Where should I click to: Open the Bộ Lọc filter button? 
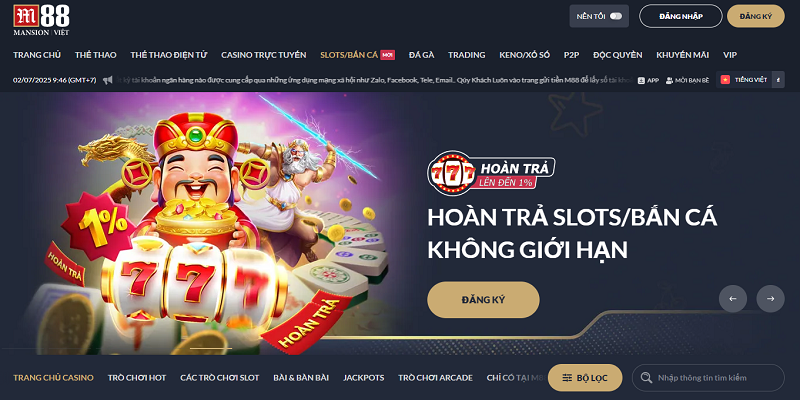(x=585, y=378)
